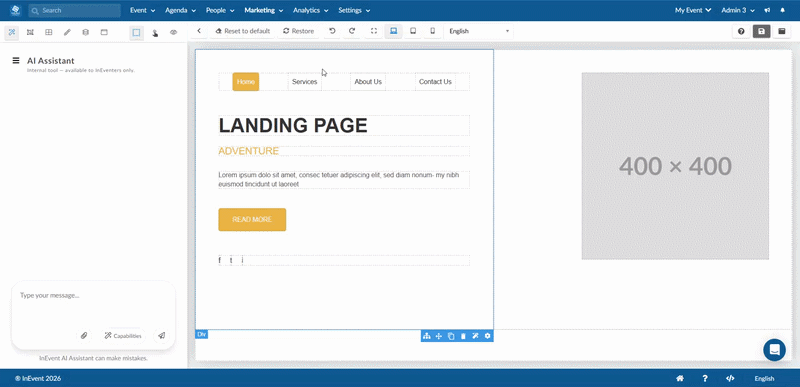This screenshot has width=800, height=387.
Task: Select the 400 × 400 placeholder image
Action: click(675, 166)
